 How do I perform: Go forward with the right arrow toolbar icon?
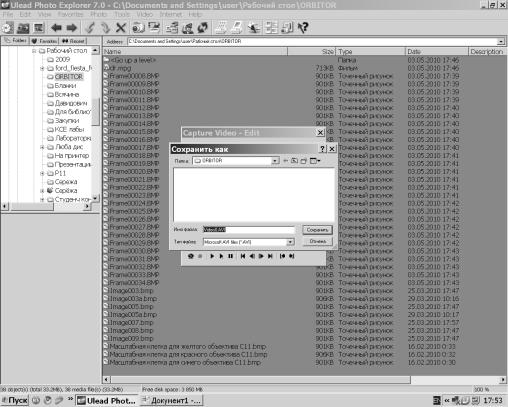(x=71, y=28)
